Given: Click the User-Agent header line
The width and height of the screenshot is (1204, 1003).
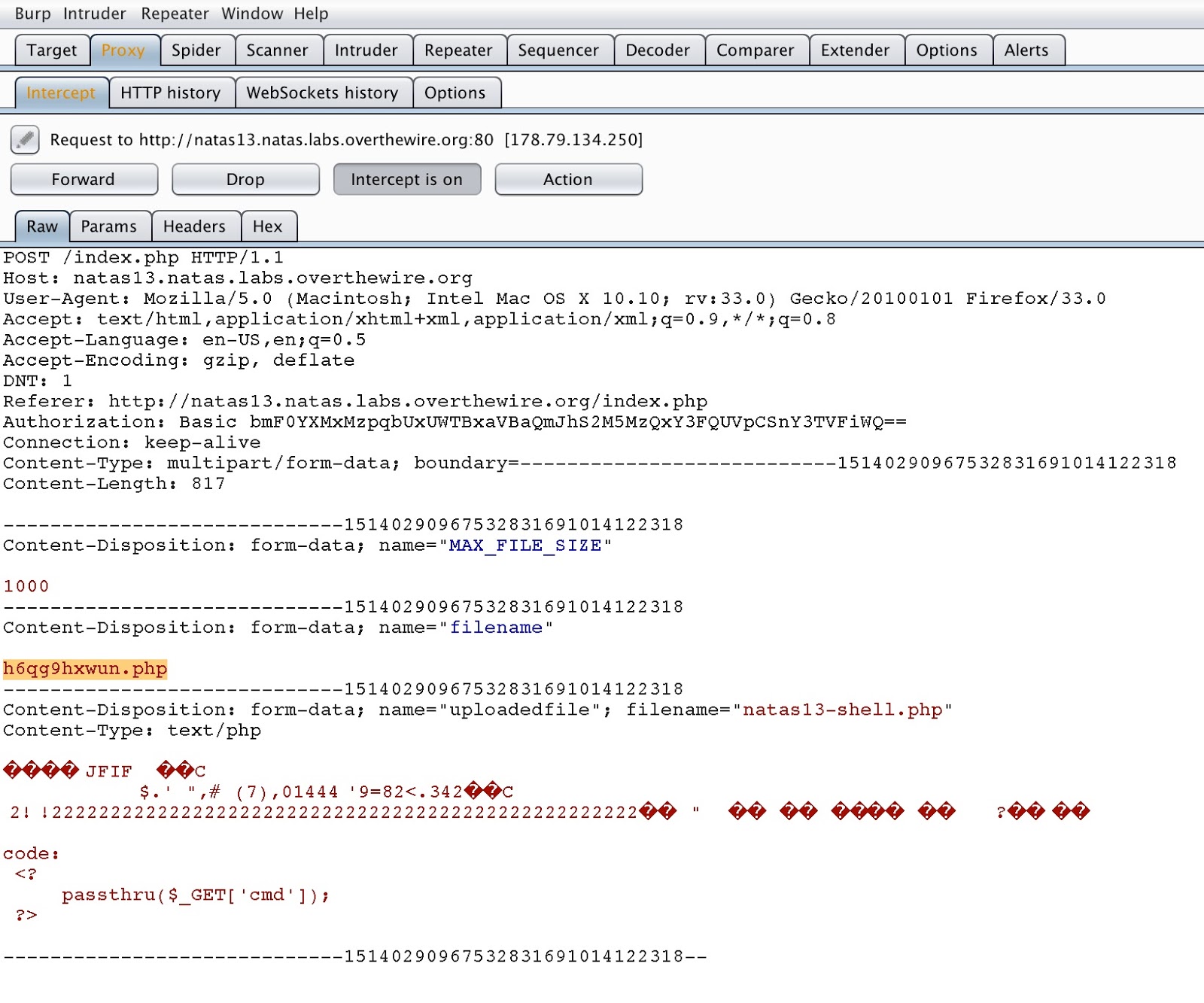Looking at the screenshot, I should [x=555, y=298].
